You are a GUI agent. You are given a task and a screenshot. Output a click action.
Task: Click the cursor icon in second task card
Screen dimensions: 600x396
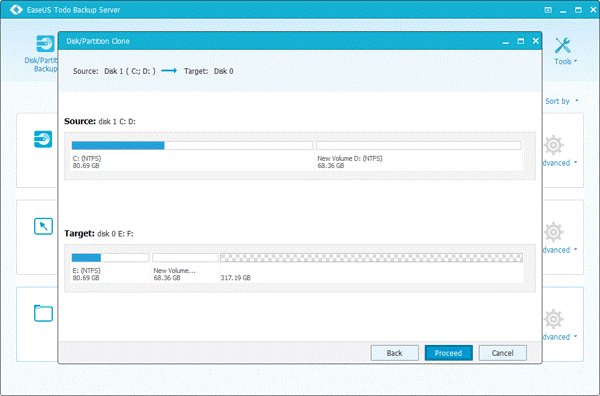coord(43,226)
